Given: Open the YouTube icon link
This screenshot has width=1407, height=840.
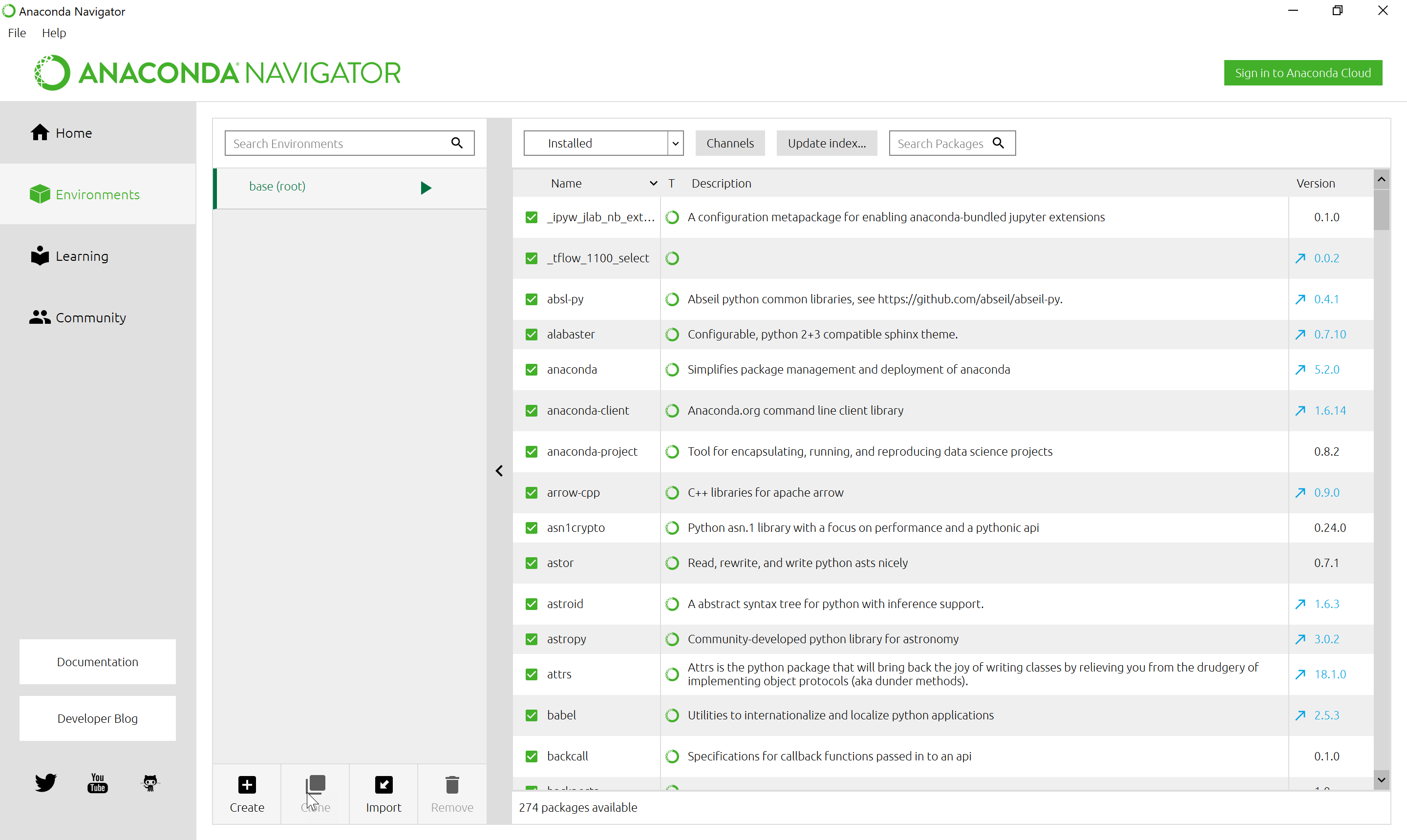Looking at the screenshot, I should click(97, 783).
